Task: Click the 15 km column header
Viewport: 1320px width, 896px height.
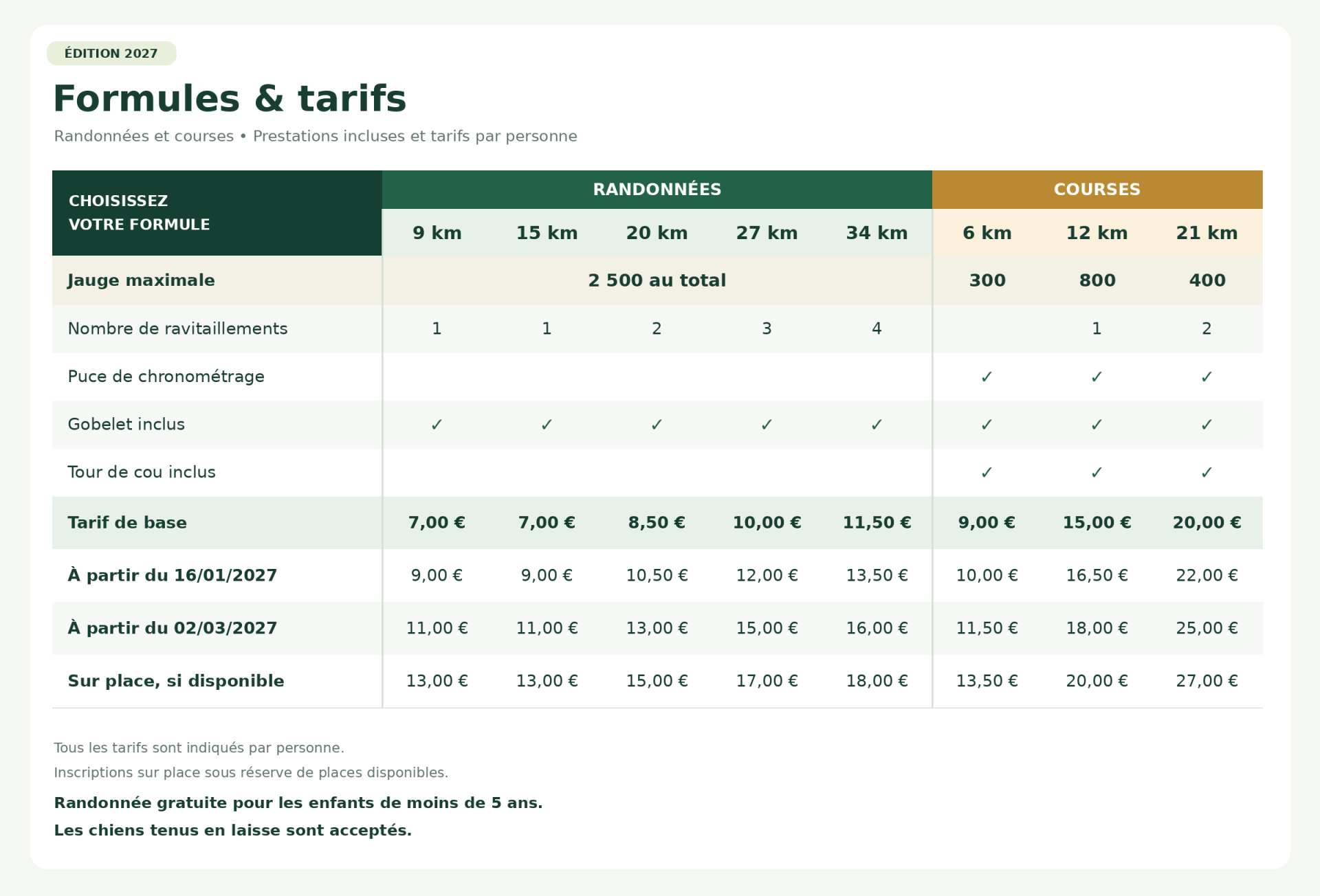Action: (x=547, y=233)
